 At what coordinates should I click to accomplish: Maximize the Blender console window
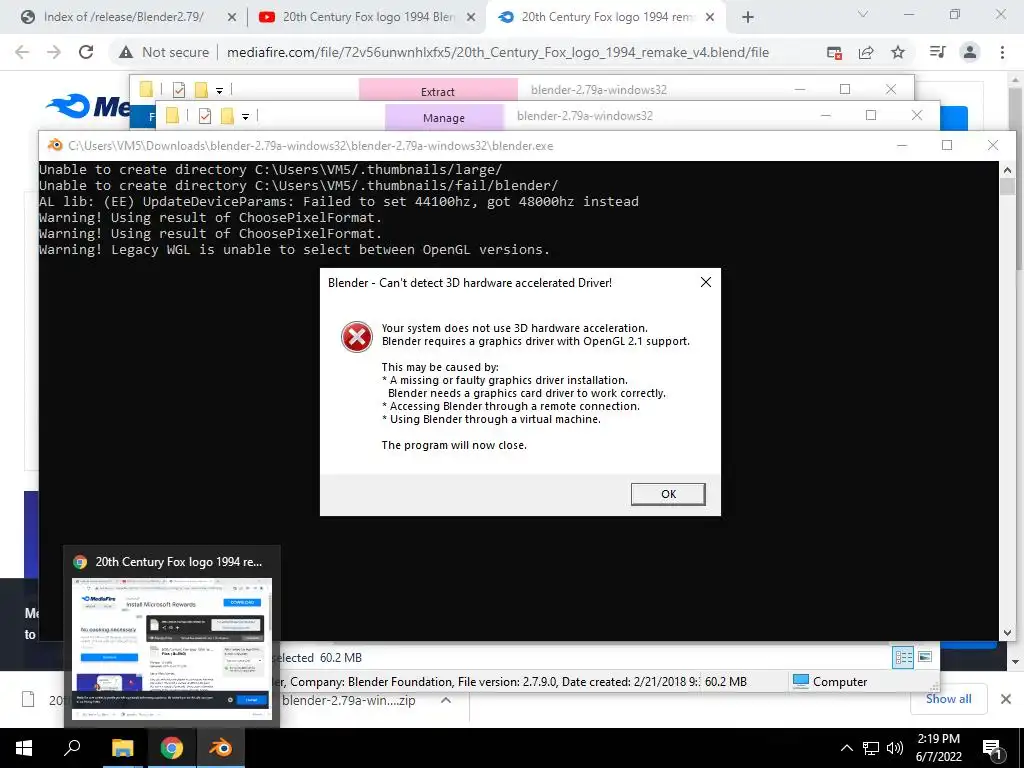[947, 145]
